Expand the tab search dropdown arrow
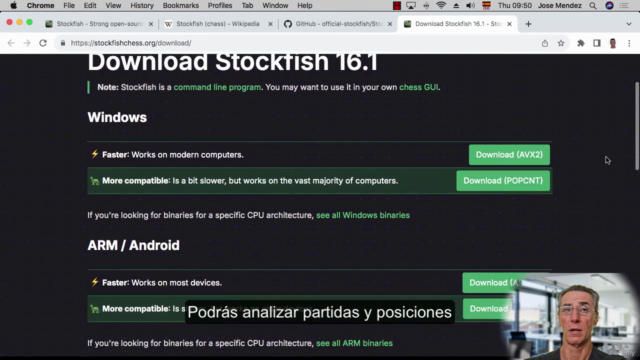Screen dimensions: 640x360 tap(629, 24)
